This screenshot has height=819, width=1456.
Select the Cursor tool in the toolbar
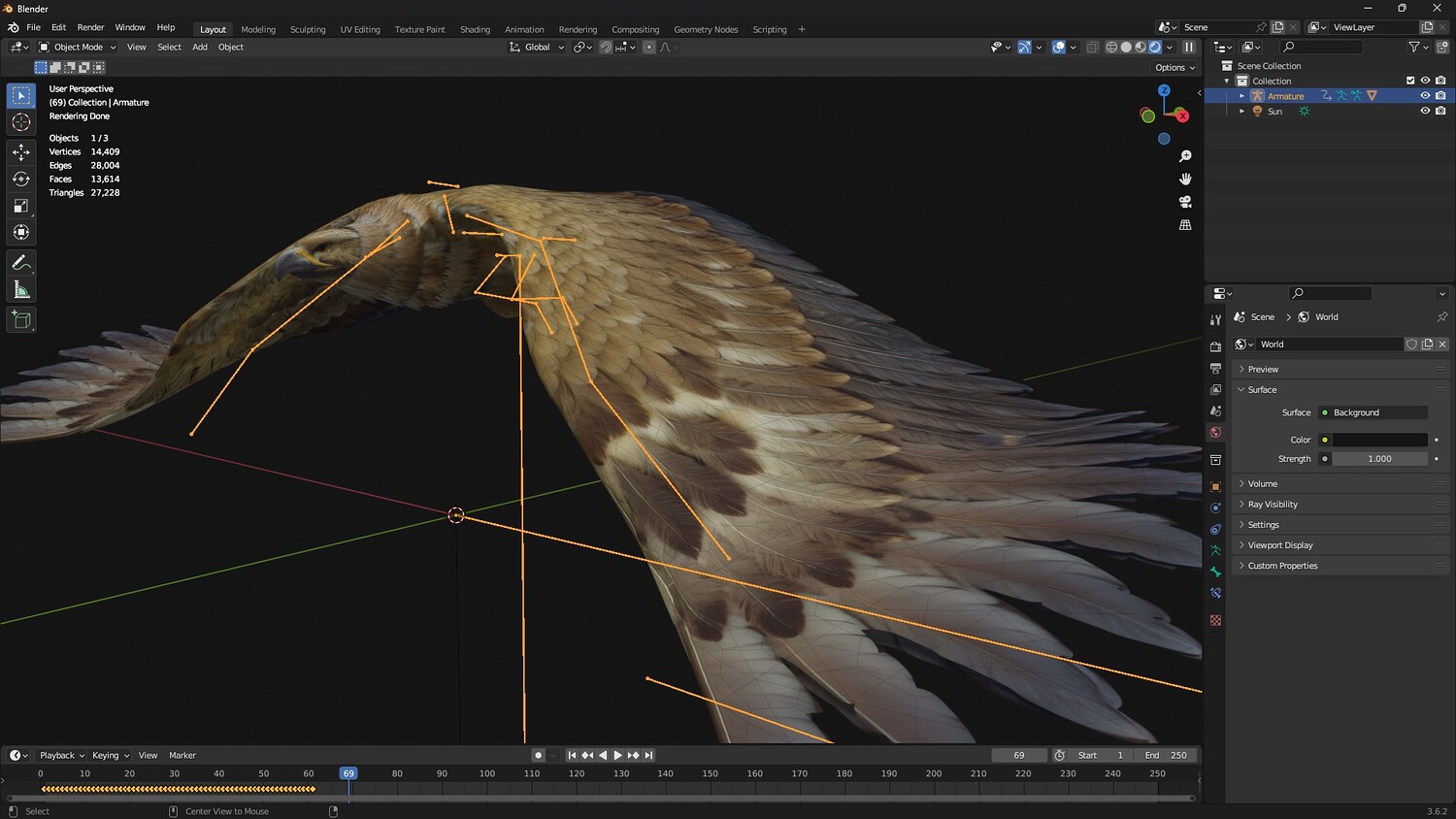point(20,122)
